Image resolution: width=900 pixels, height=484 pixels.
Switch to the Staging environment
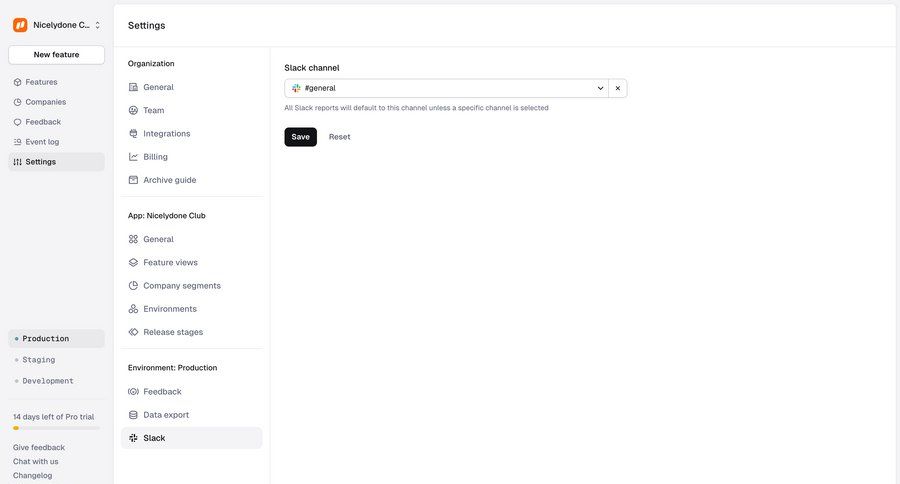[39, 360]
